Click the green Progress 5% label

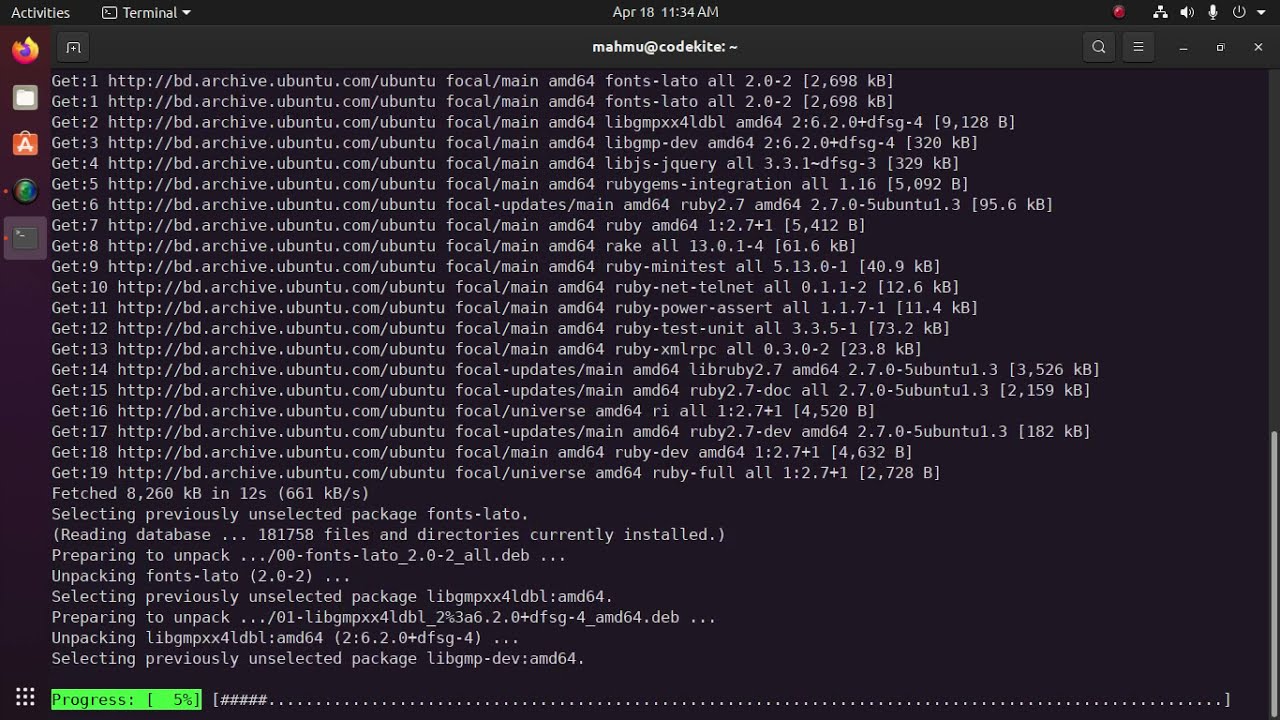126,700
